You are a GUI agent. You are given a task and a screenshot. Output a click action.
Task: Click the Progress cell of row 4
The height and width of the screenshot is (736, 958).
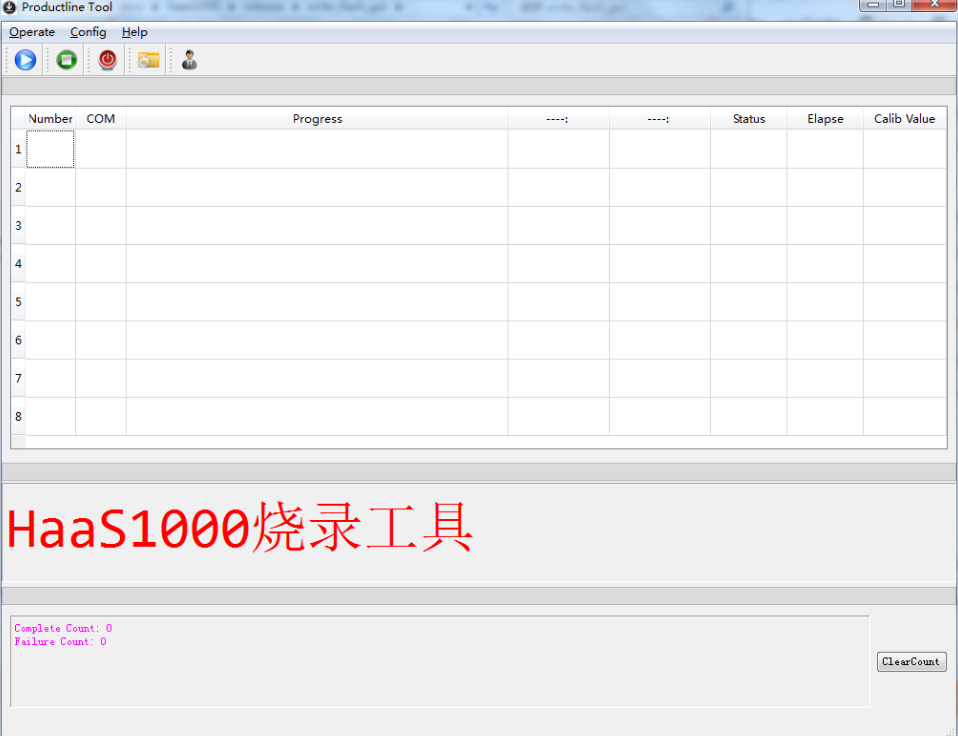click(x=317, y=263)
